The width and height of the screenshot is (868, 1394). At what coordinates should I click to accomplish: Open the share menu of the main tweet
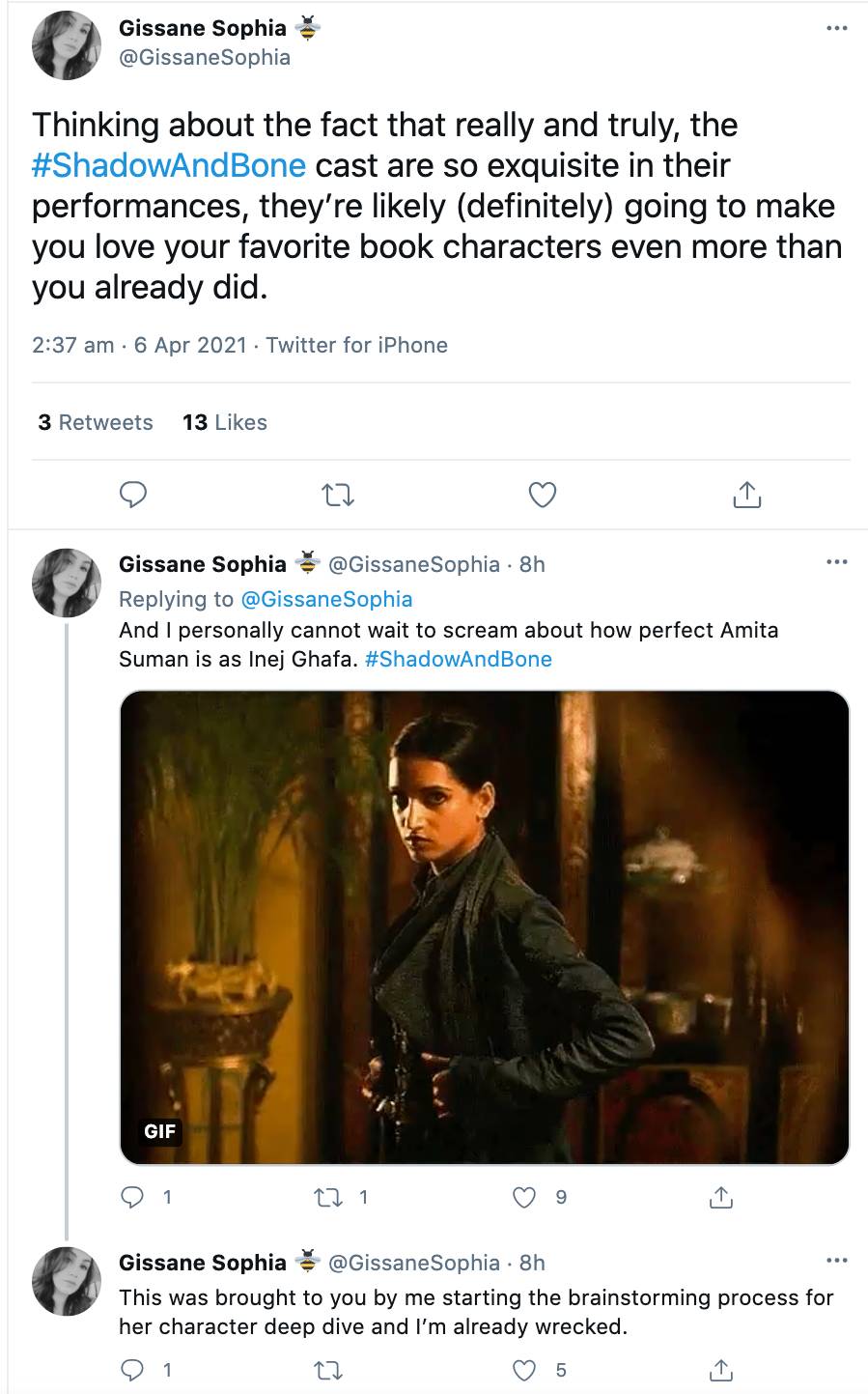(745, 494)
